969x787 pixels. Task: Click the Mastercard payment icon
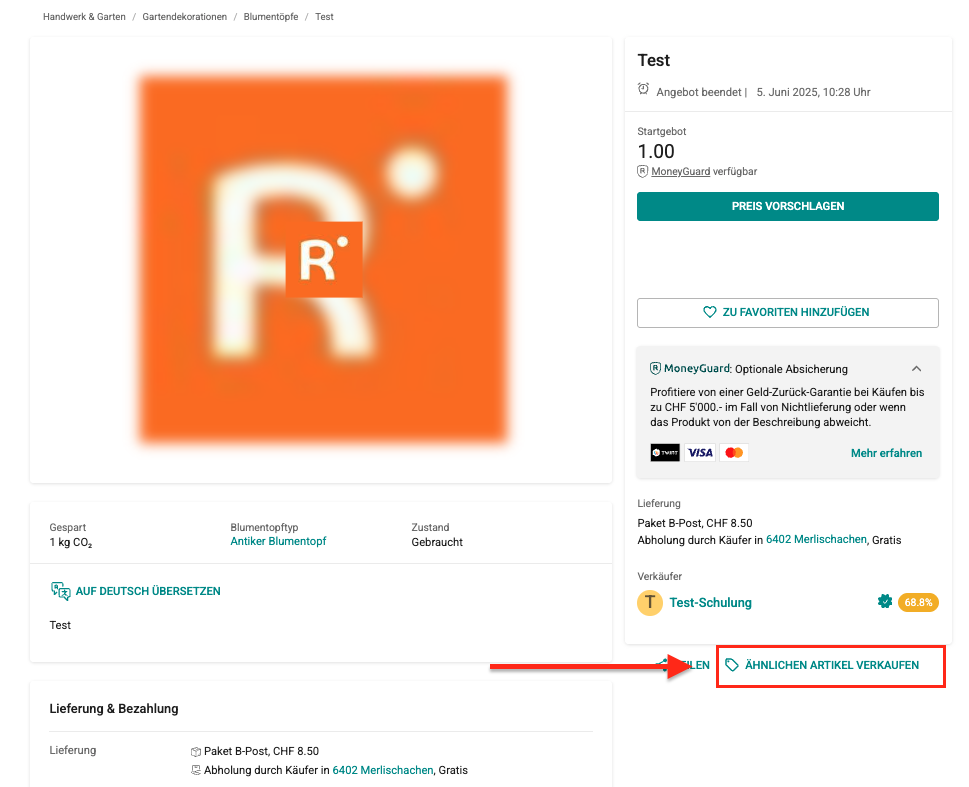734,453
